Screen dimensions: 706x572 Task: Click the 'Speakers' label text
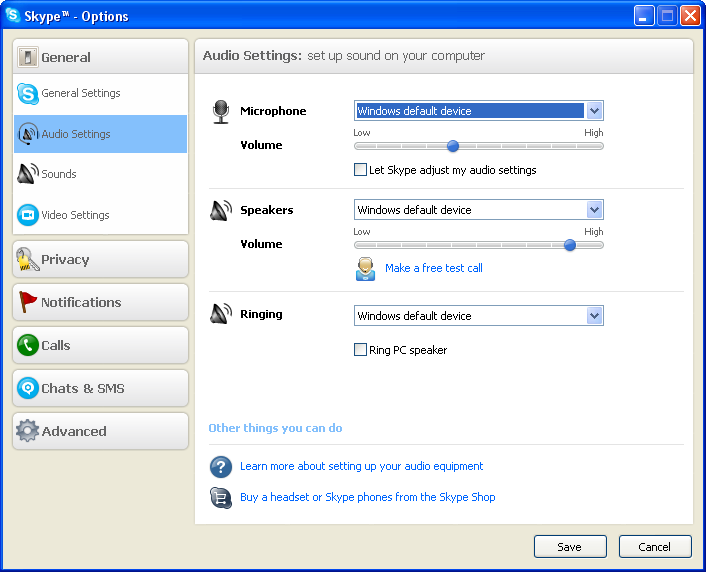click(x=267, y=210)
